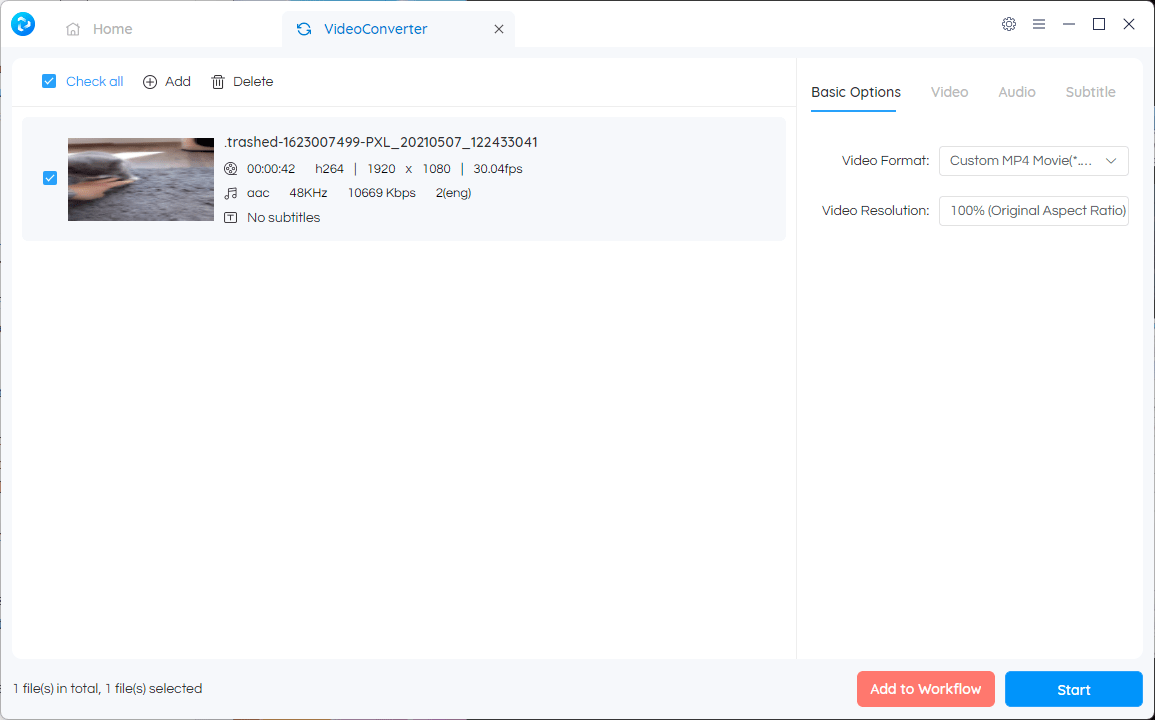Click the app logo in the top-left corner
This screenshot has height=720, width=1155.
click(x=22, y=23)
